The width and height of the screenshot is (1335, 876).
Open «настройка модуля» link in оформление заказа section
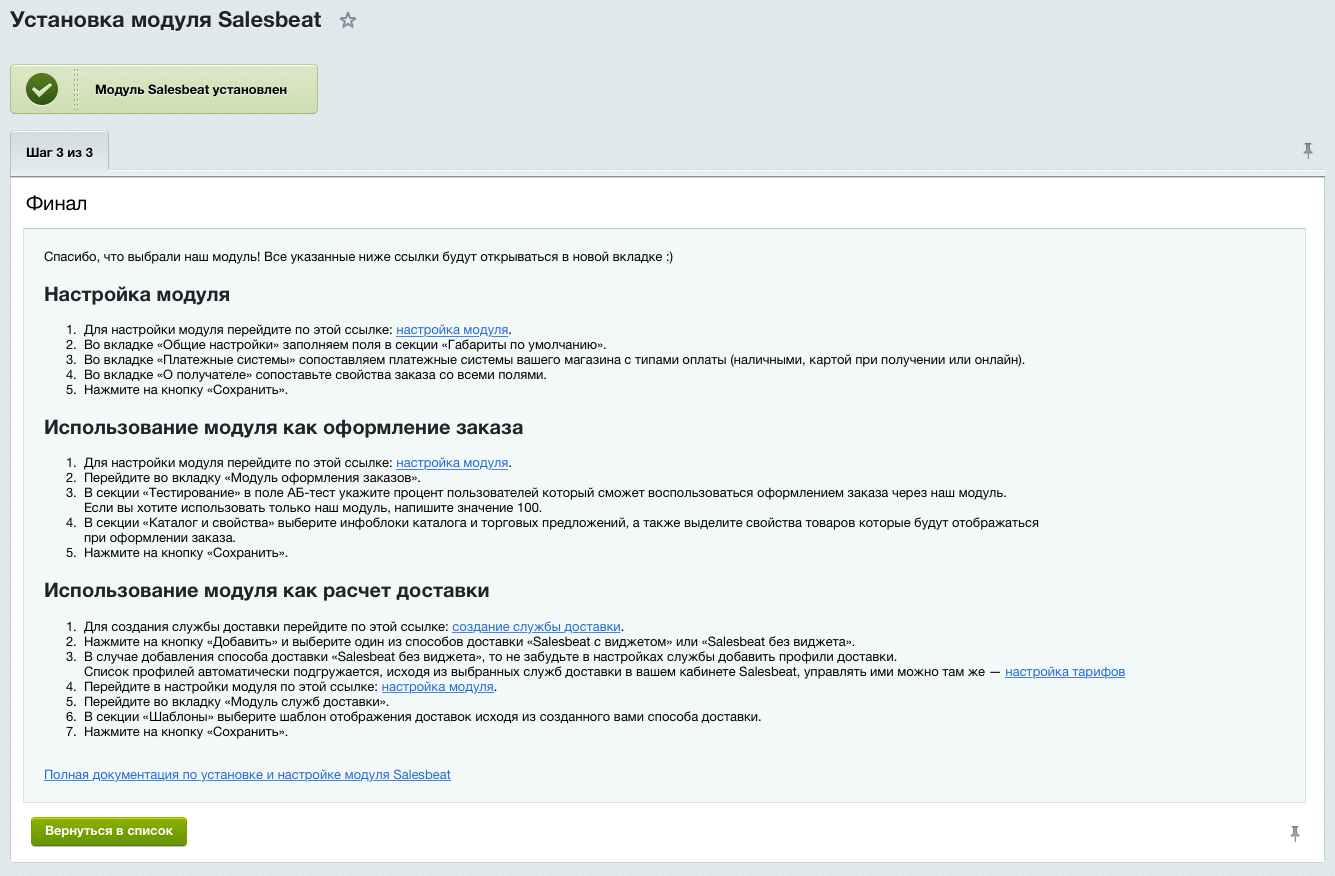453,463
